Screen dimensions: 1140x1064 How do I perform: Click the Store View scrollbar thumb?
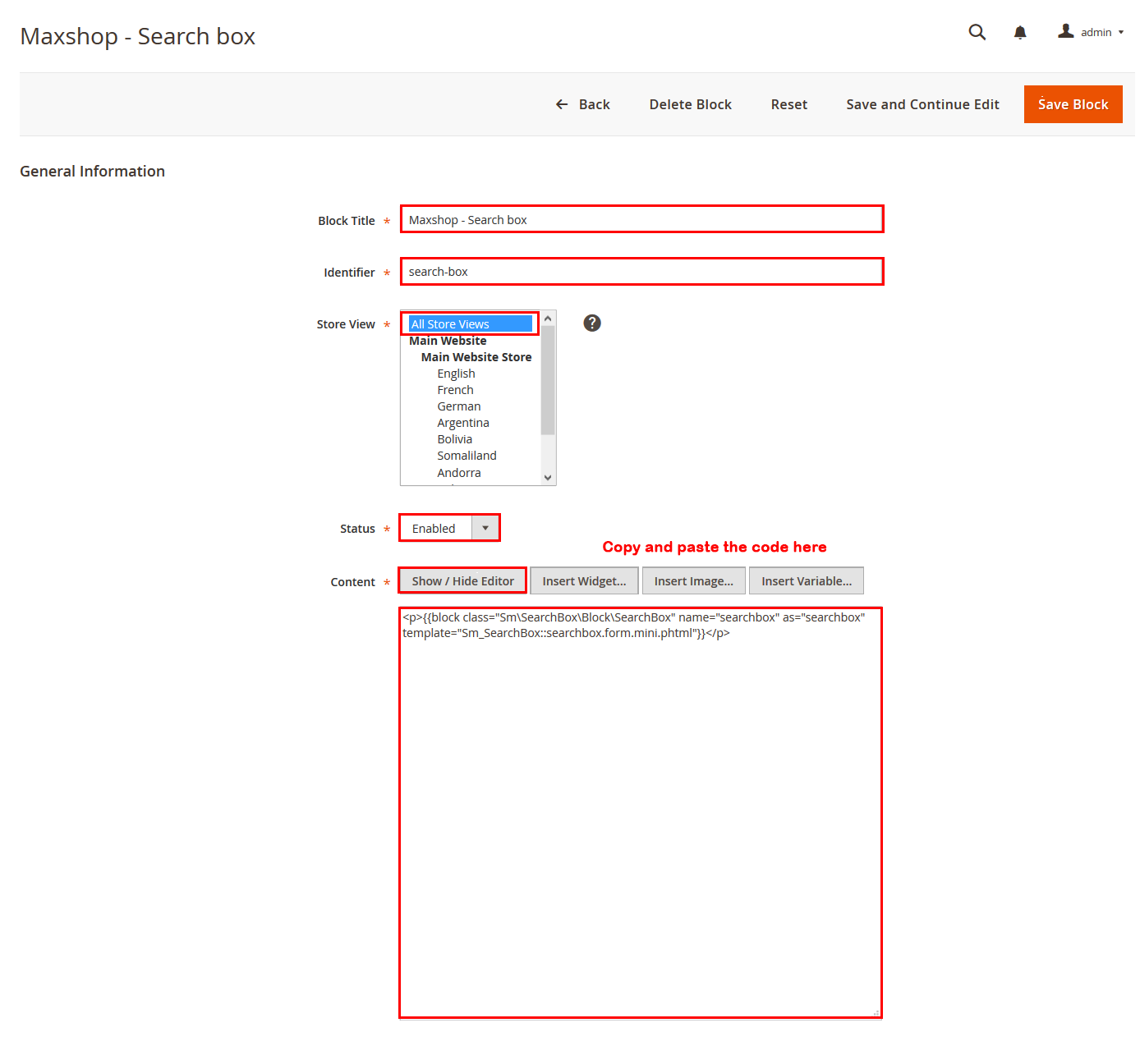click(x=548, y=380)
